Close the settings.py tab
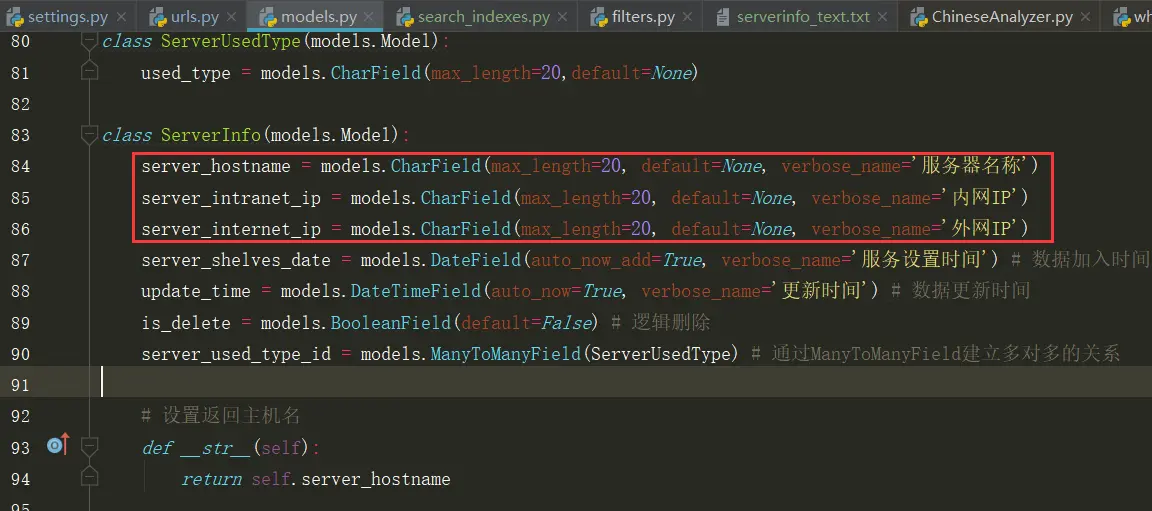 (121, 16)
